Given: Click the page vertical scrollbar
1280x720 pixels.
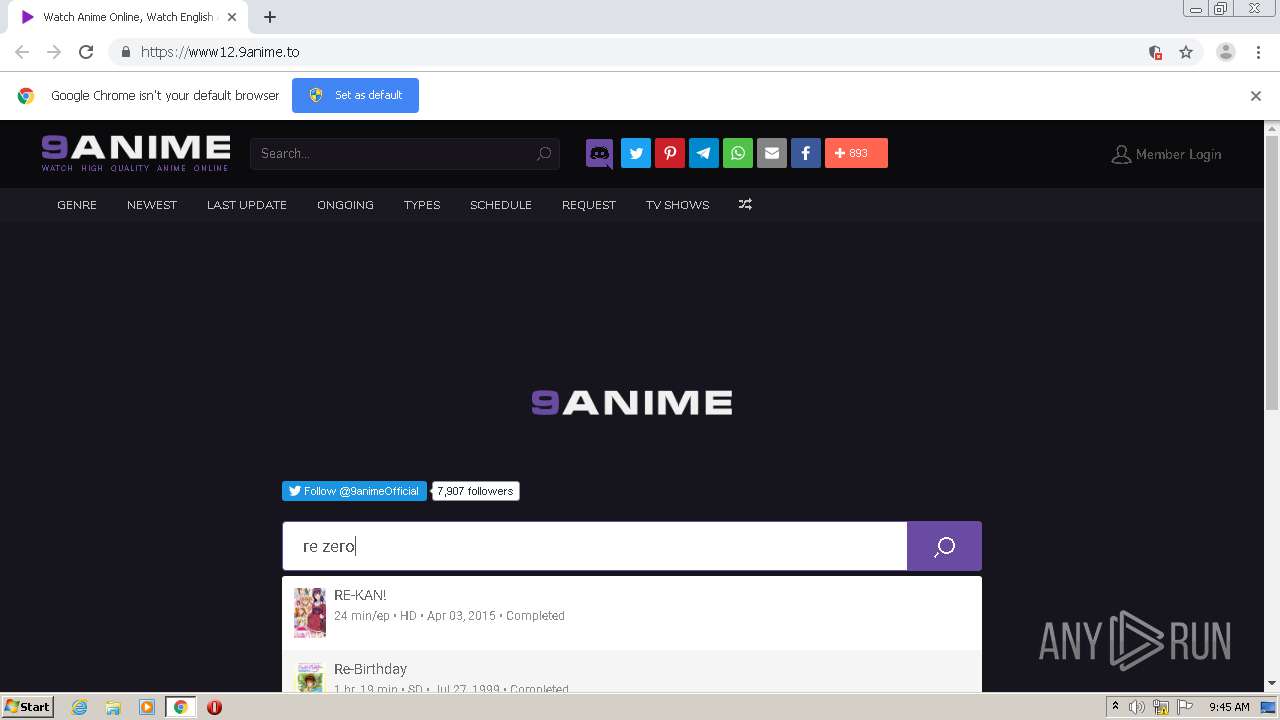Looking at the screenshot, I should click(1272, 273).
